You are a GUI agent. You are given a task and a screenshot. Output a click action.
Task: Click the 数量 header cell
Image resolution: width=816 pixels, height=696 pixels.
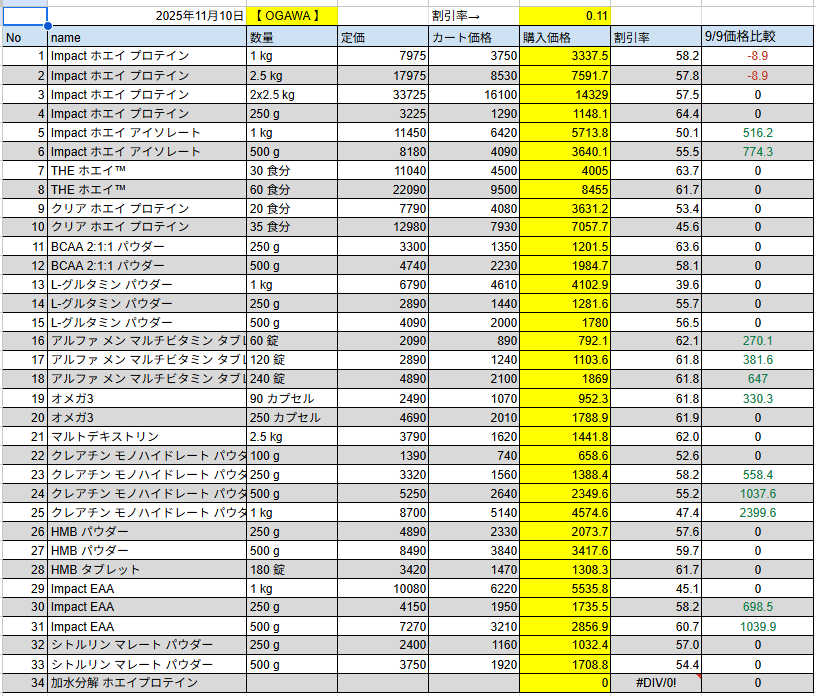click(291, 37)
